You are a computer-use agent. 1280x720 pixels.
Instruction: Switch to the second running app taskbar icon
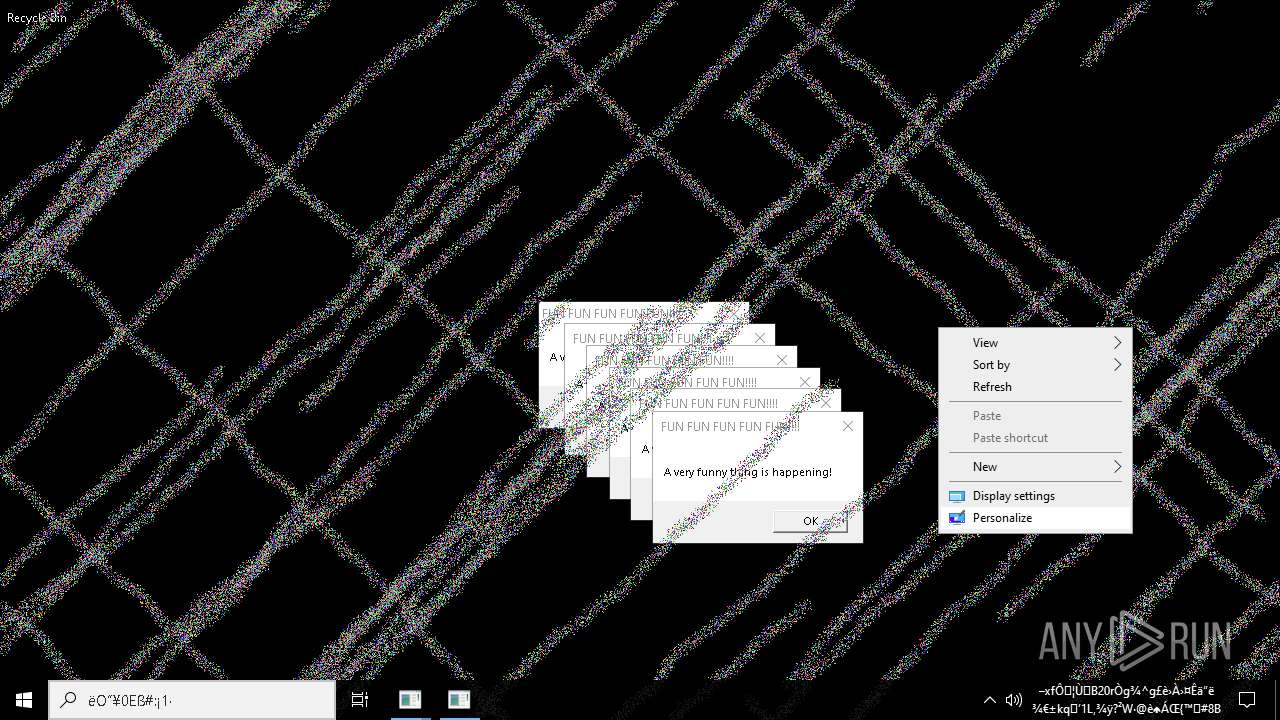459,700
